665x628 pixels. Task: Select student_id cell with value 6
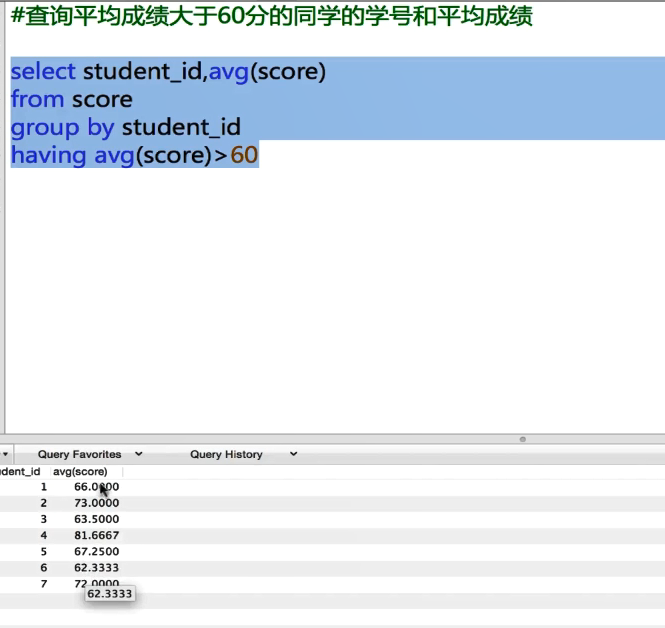(x=44, y=567)
